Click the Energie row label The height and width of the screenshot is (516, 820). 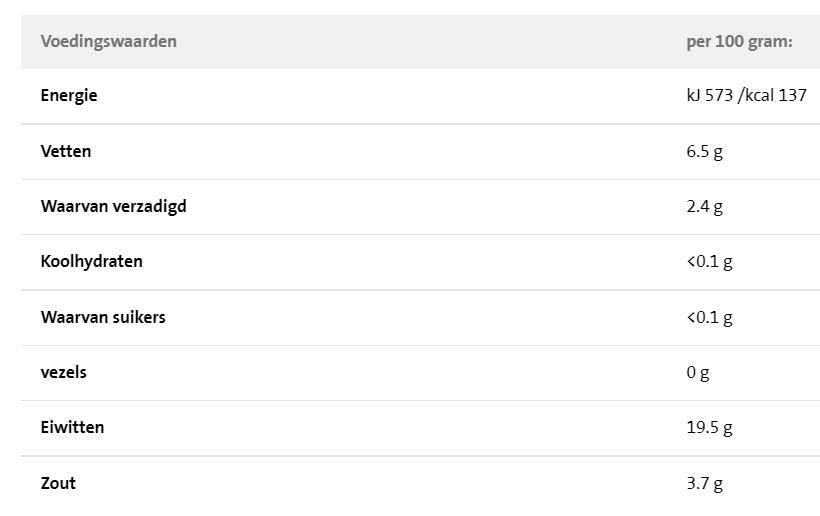click(69, 96)
